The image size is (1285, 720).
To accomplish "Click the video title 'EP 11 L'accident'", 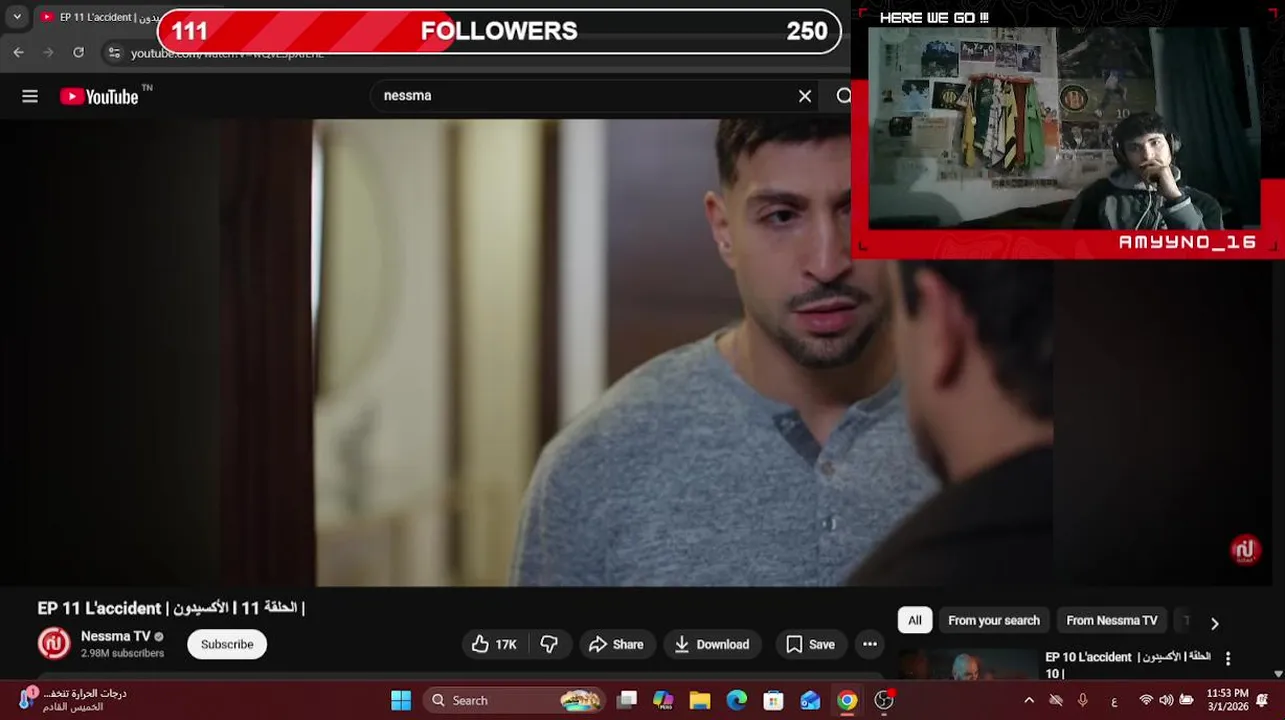I will (170, 608).
